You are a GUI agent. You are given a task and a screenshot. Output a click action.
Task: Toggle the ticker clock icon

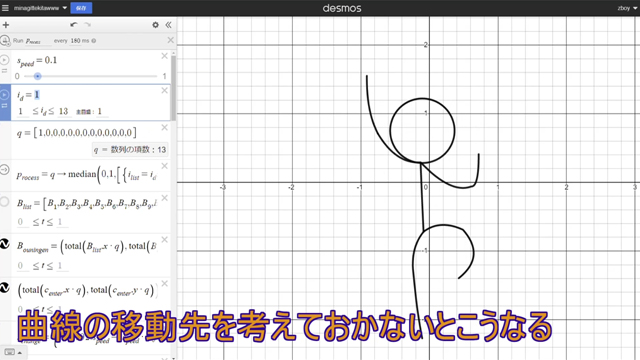coord(5,40)
